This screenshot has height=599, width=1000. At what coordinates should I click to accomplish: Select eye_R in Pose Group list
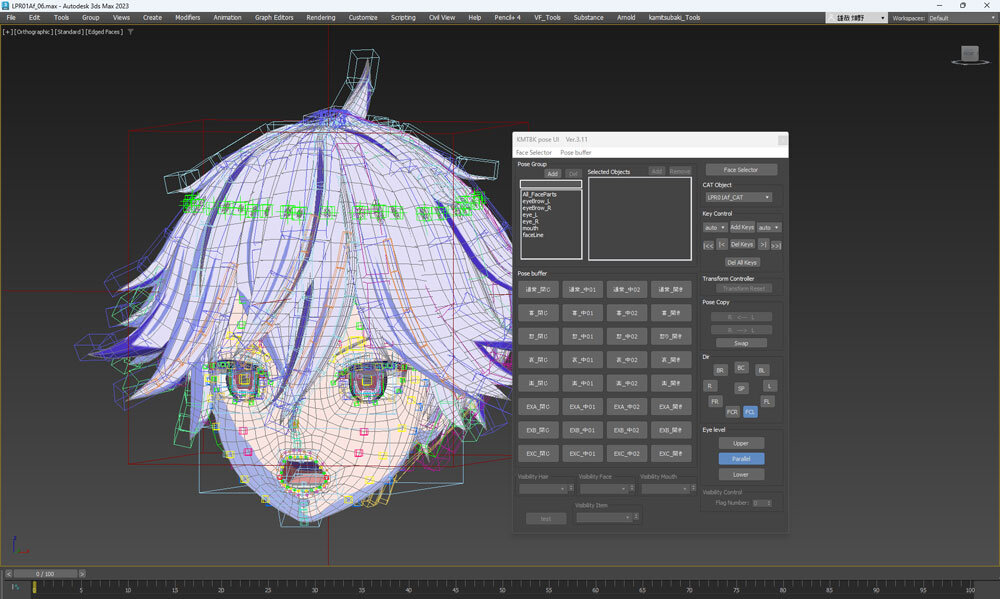click(531, 221)
